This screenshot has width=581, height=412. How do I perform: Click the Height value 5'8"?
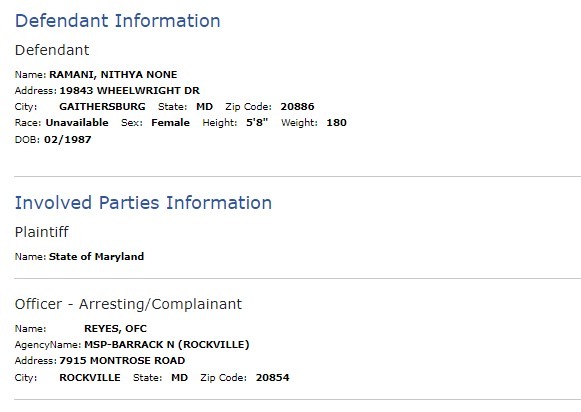coord(257,123)
